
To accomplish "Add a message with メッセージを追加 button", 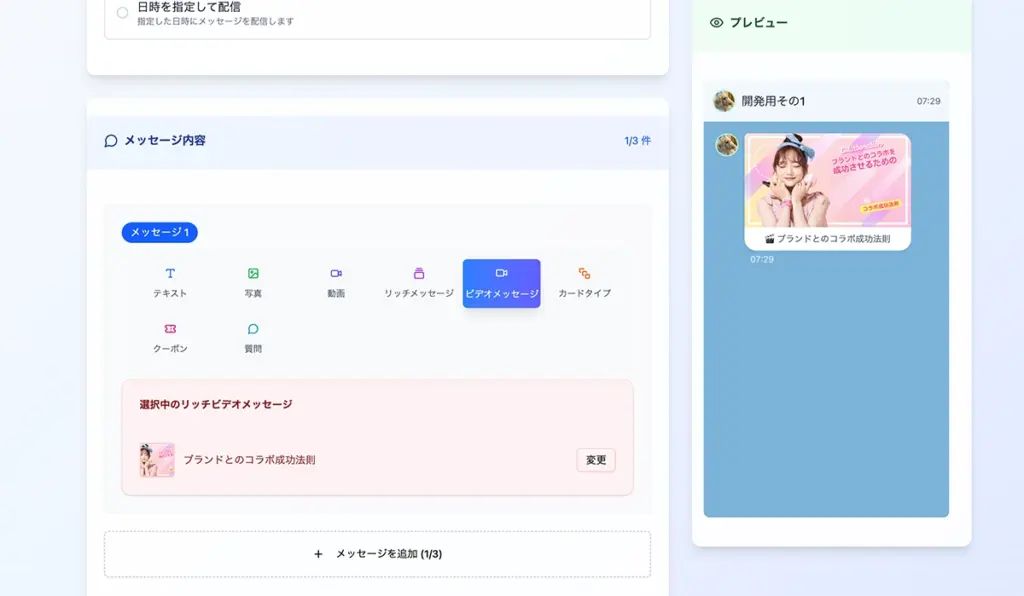I will (377, 554).
